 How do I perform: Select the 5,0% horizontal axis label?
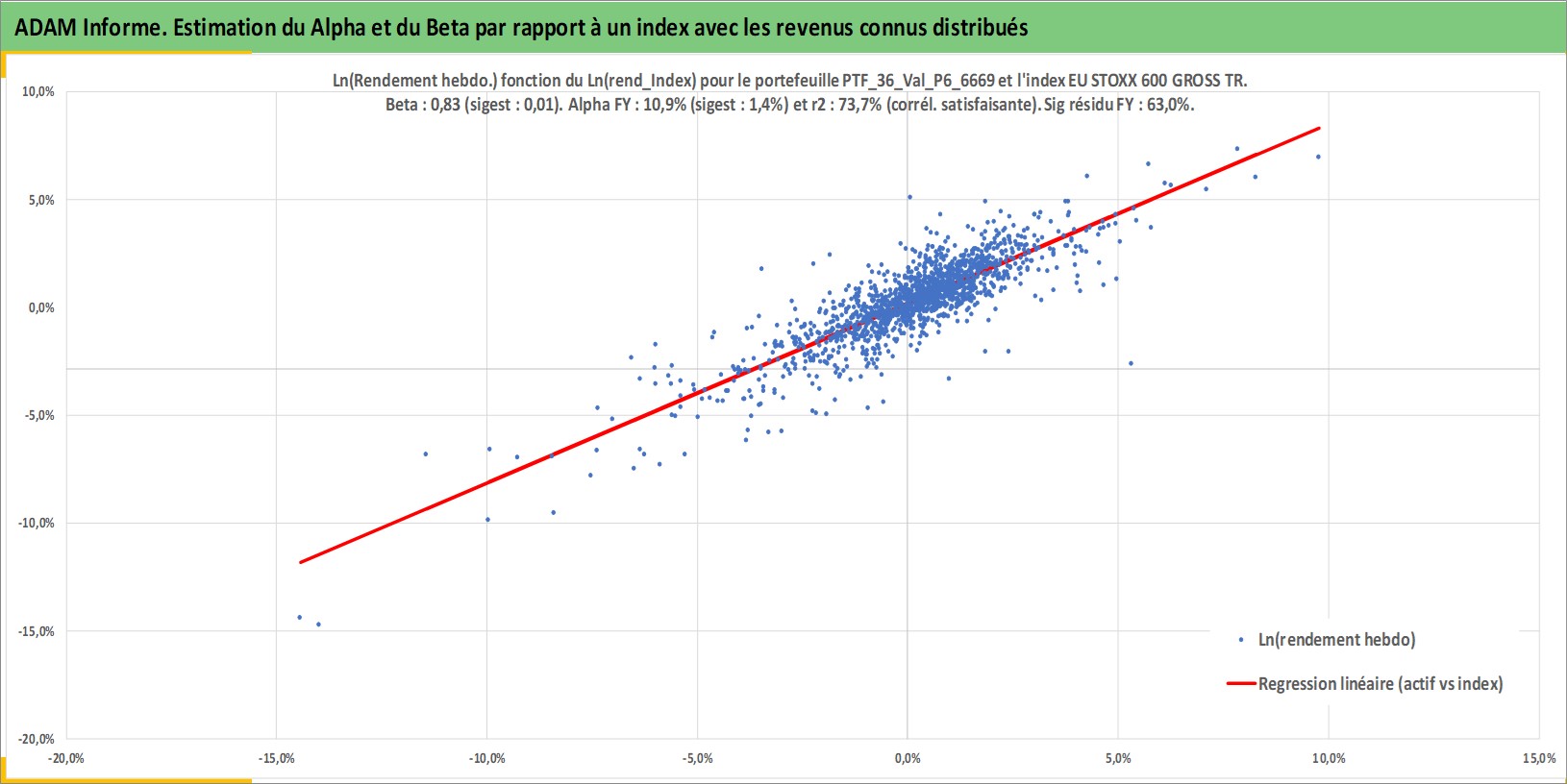(1118, 758)
